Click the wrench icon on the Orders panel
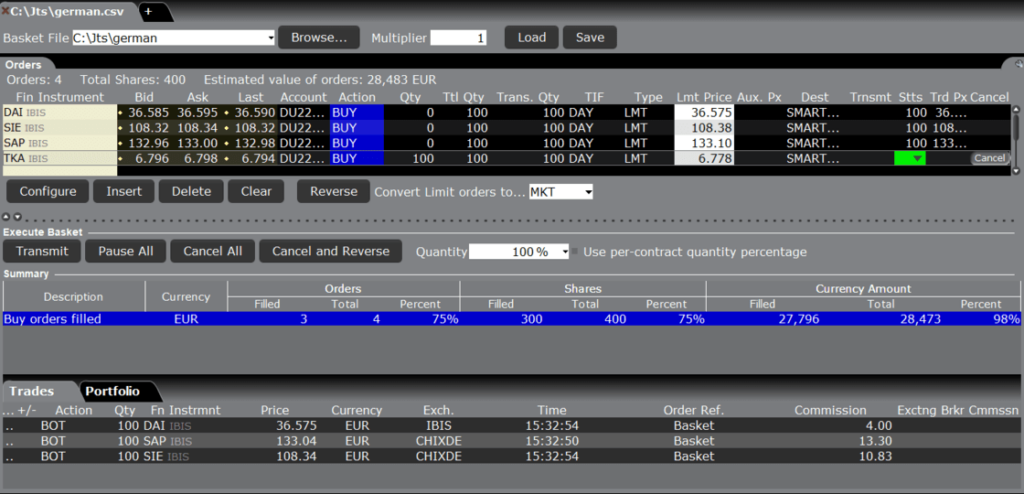Screen dimensions: 1024x494 click(x=1018, y=64)
